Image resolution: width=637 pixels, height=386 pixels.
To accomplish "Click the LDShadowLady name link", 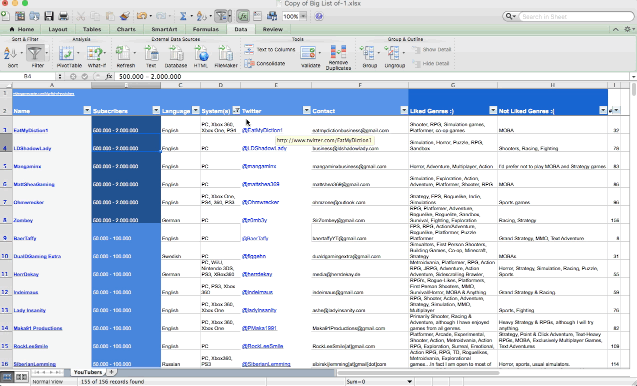I will click(x=32, y=148).
